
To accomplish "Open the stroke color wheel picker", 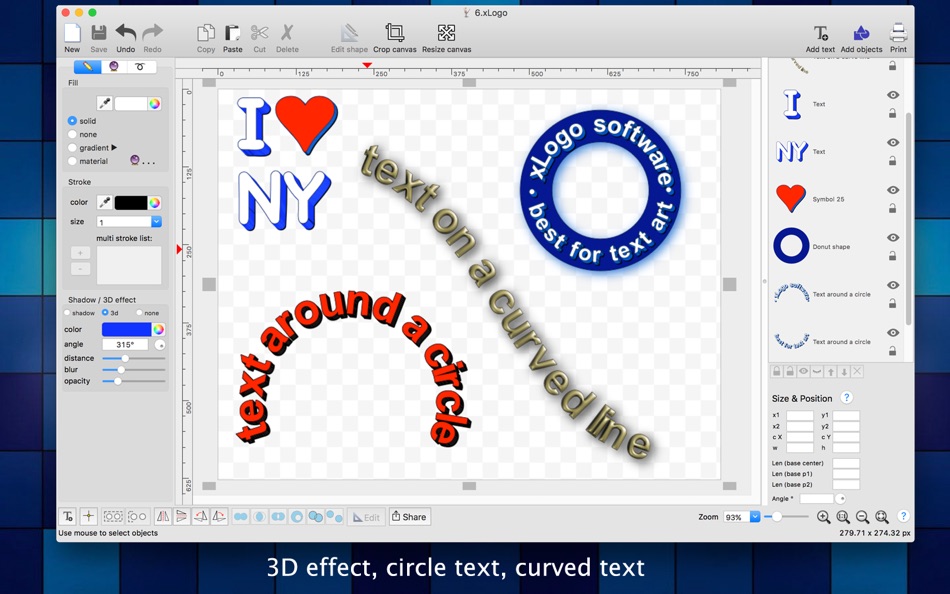I will click(x=155, y=202).
